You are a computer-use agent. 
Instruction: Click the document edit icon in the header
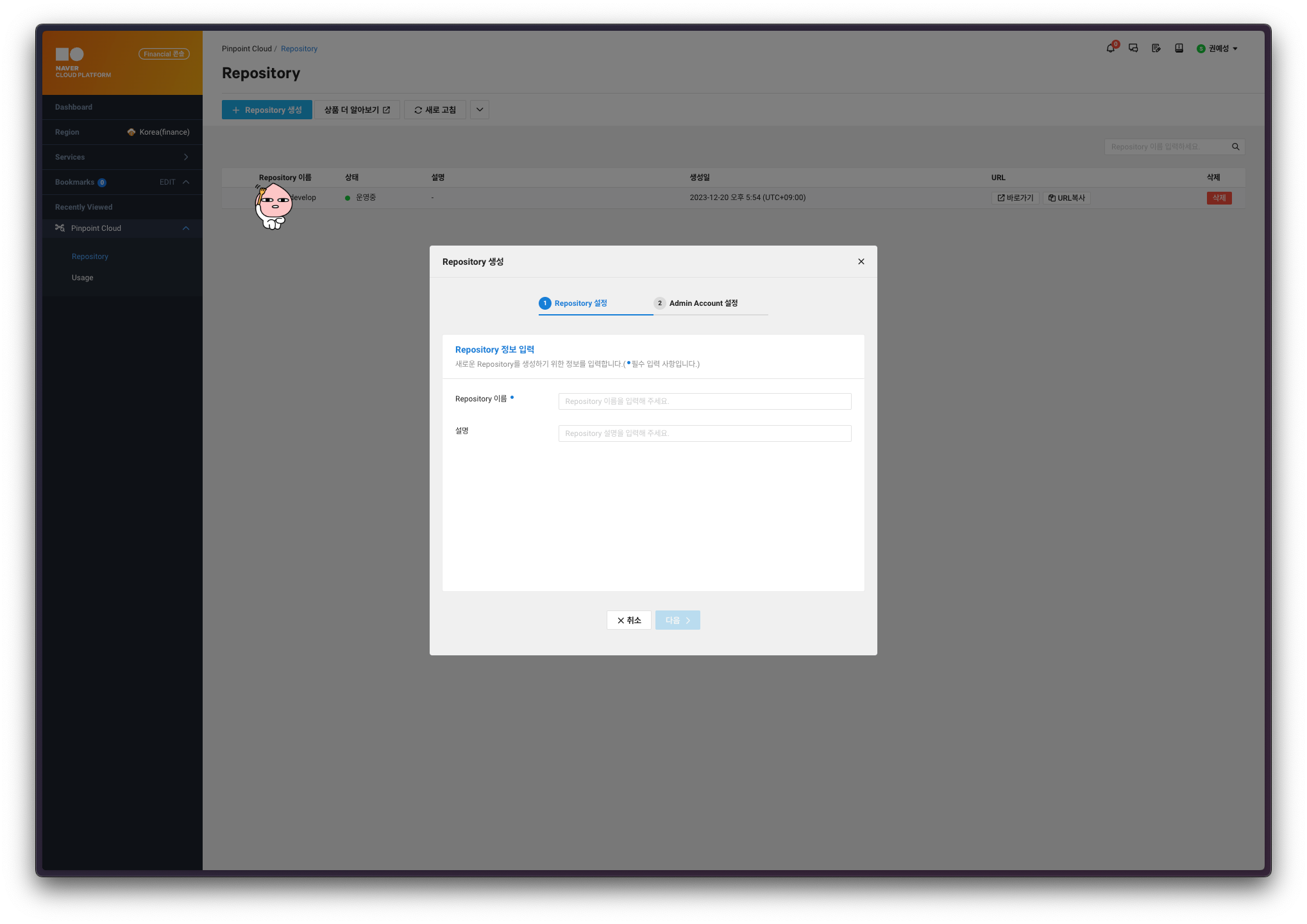click(x=1156, y=48)
